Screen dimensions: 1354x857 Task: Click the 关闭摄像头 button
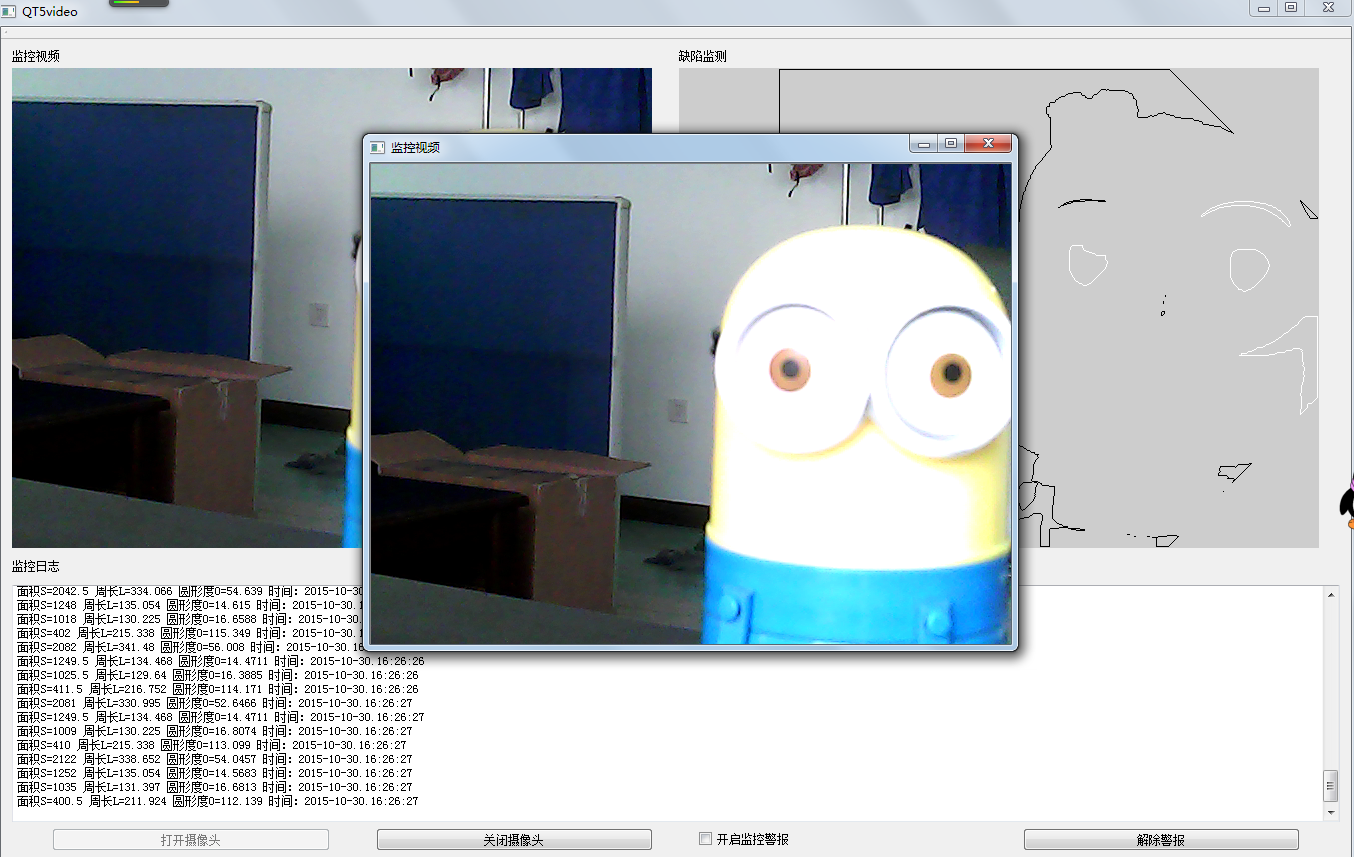click(x=514, y=840)
